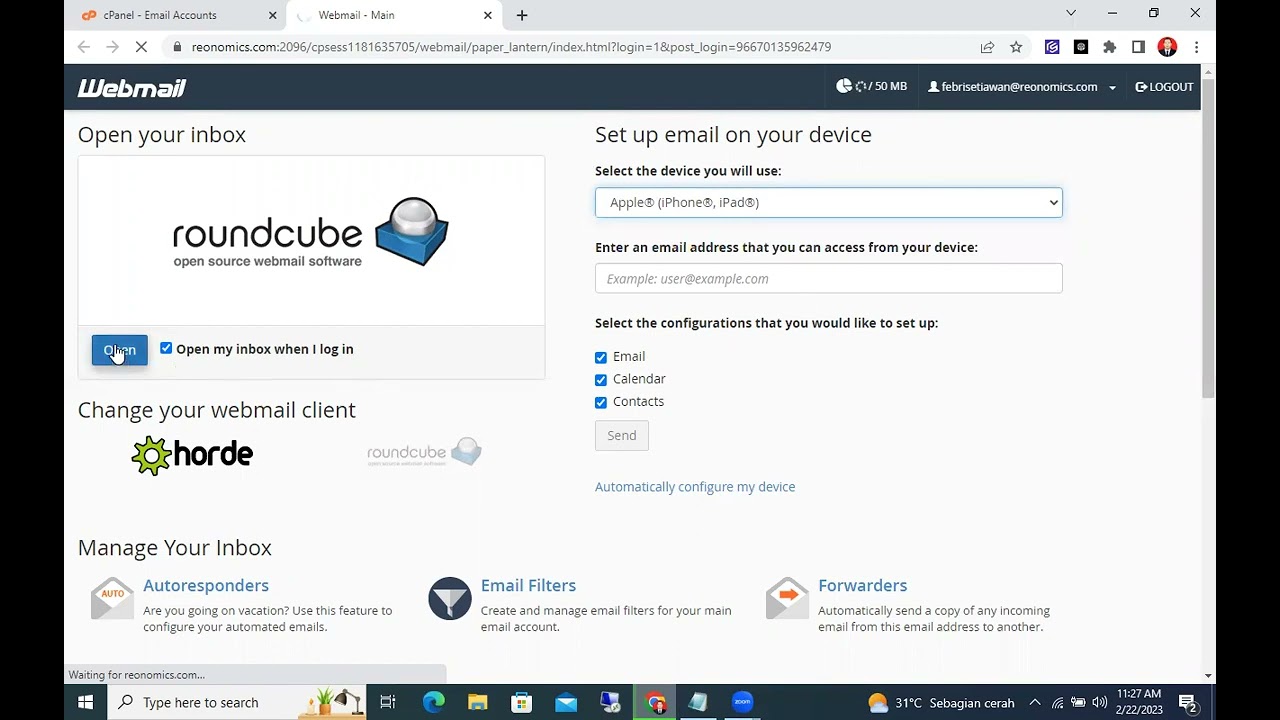
Task: Click Chrome icon in taskbar
Action: coord(655,702)
